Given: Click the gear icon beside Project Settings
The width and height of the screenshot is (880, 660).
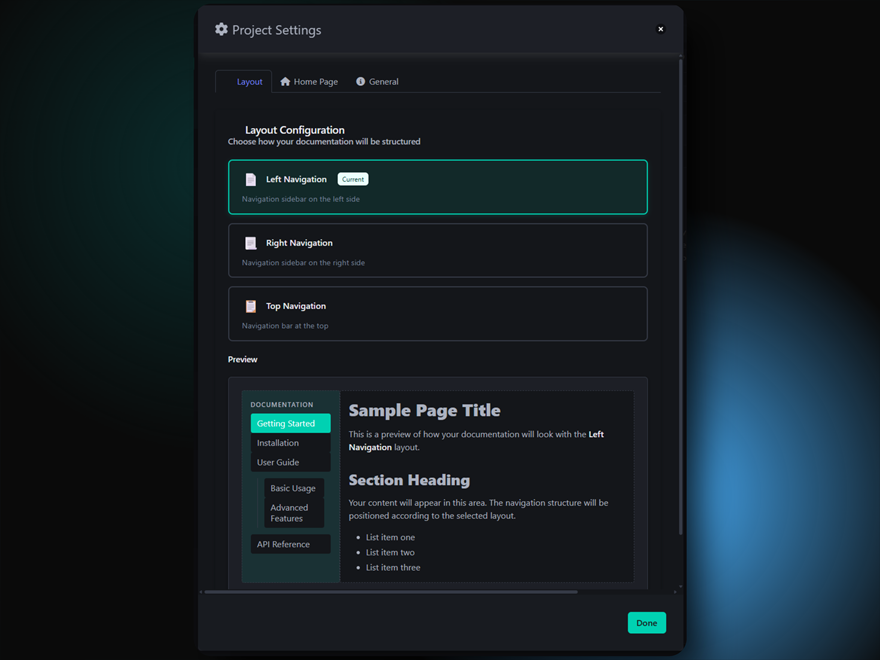Looking at the screenshot, I should point(221,30).
